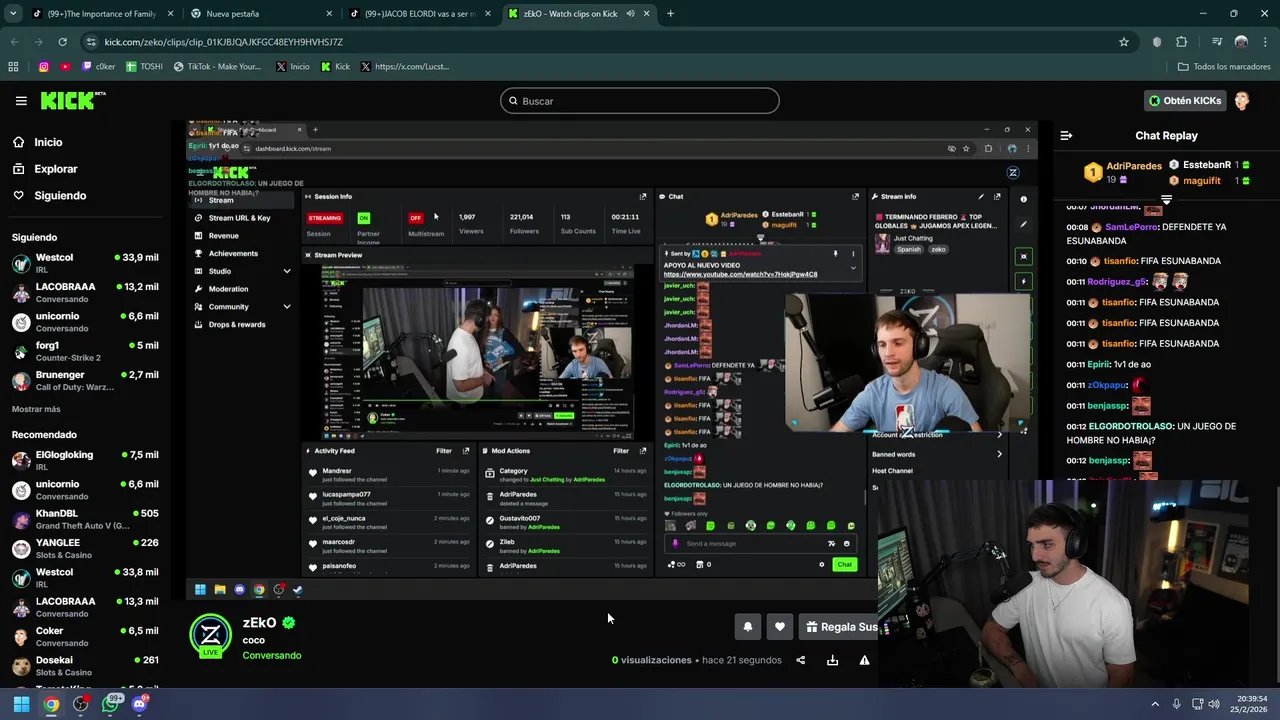
Task: Open Siguiendo in sidebar
Action: click(60, 196)
